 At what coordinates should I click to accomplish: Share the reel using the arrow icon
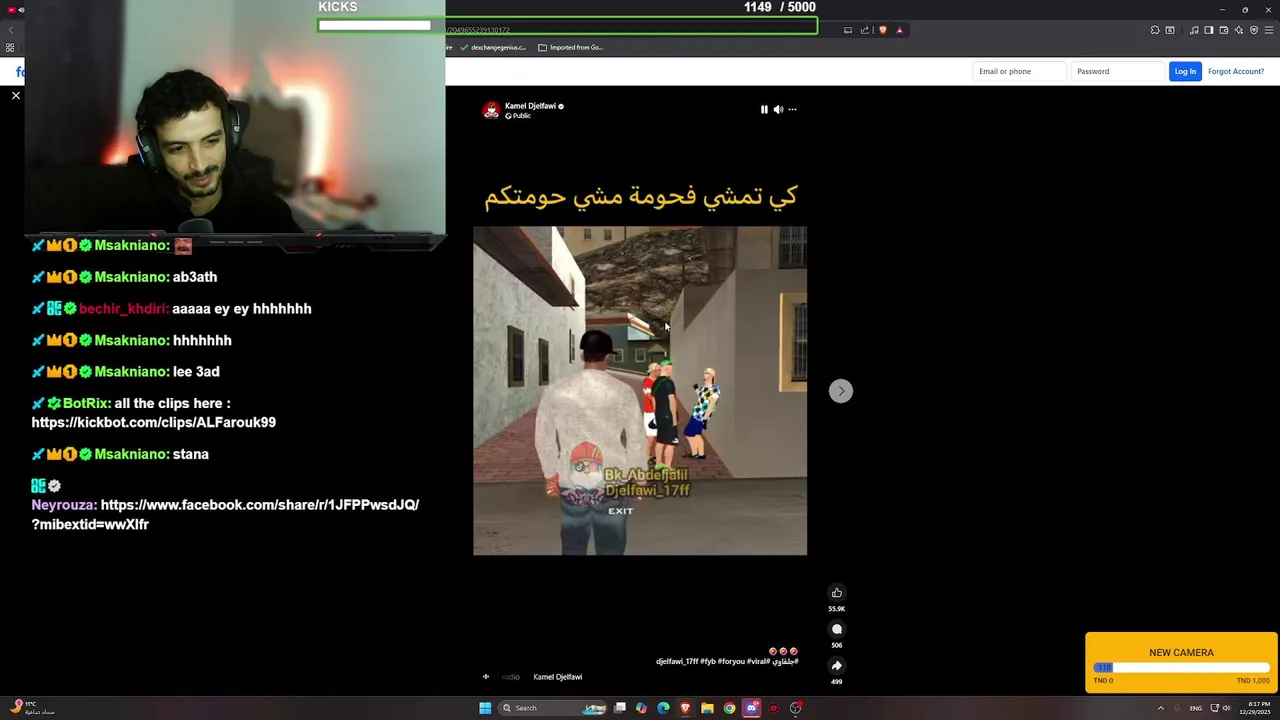[x=837, y=665]
